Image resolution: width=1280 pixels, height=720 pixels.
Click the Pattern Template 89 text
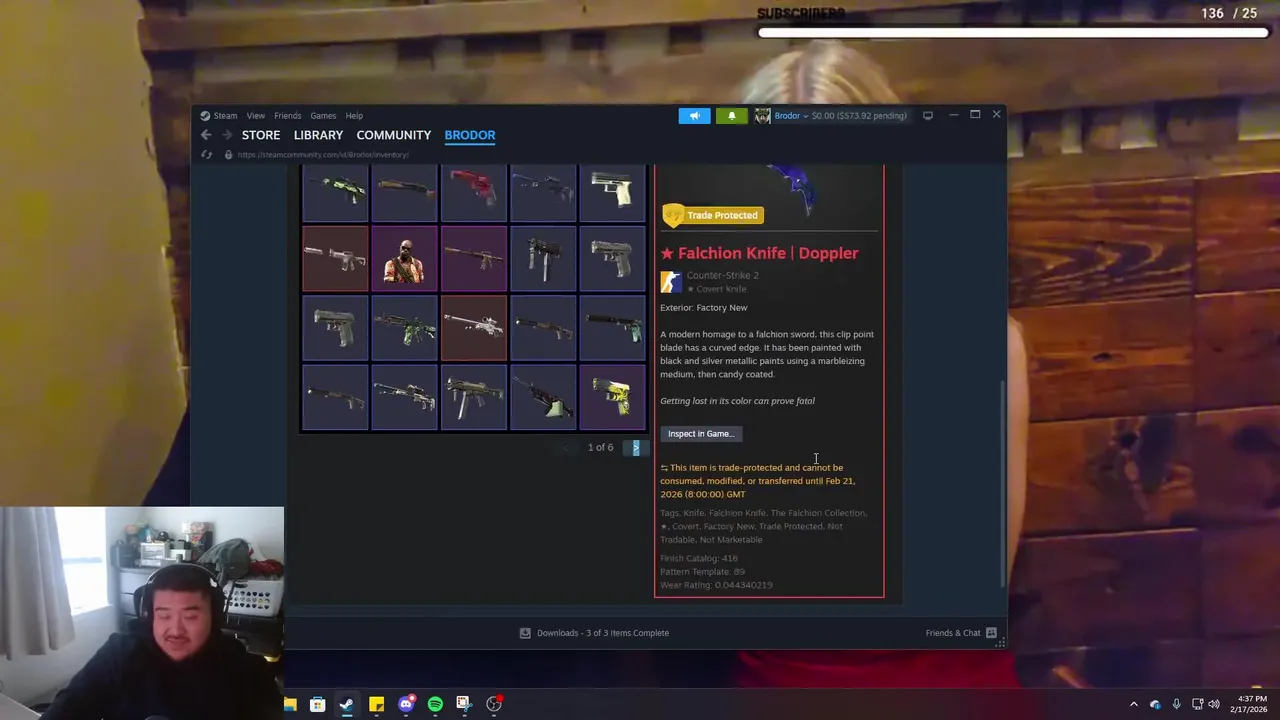point(702,572)
